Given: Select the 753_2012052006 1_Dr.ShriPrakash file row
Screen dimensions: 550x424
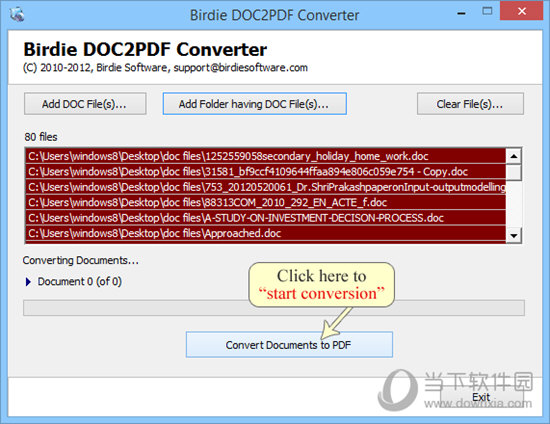Looking at the screenshot, I should click(266, 187).
